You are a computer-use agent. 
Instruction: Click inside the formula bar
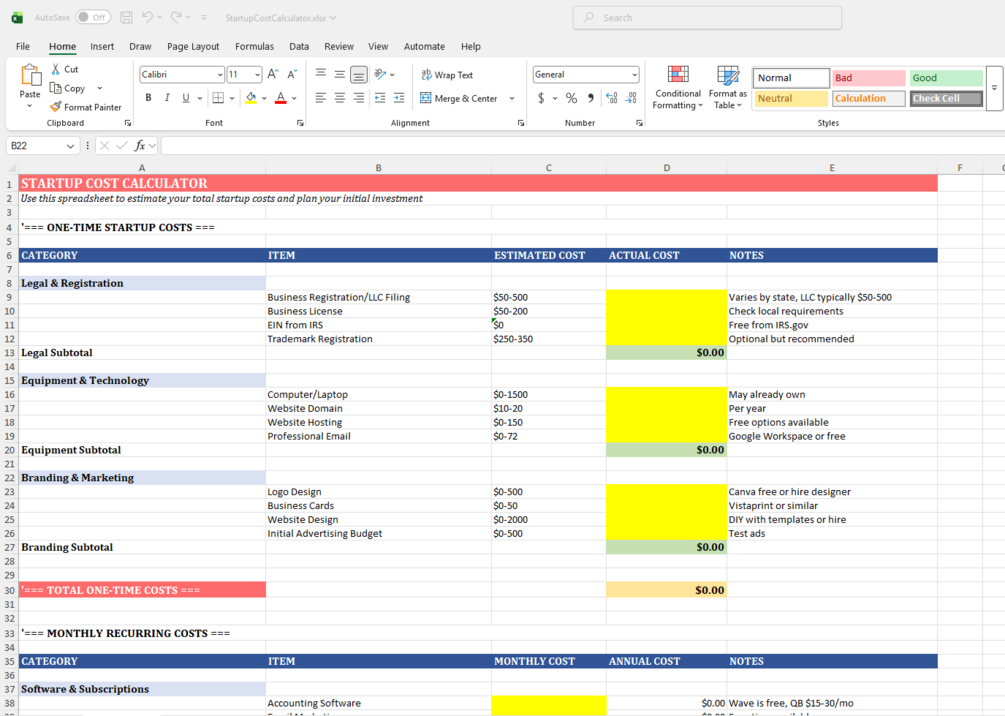[582, 146]
